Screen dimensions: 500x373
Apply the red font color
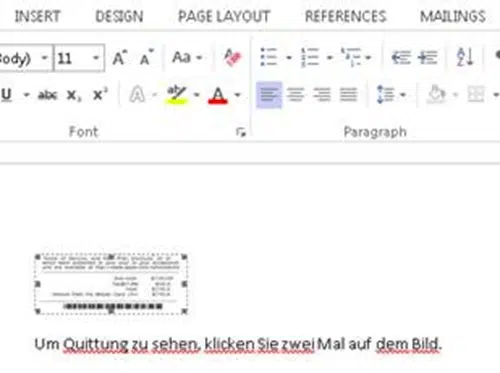[218, 95]
